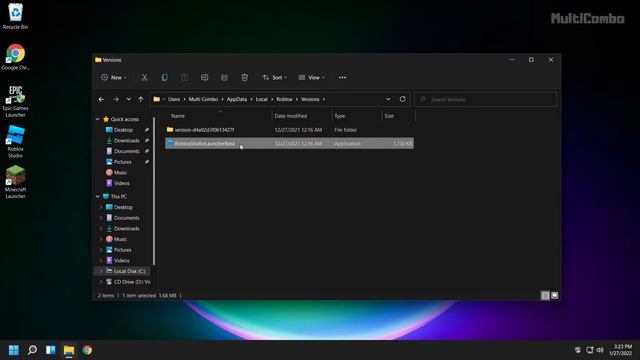Open Google Chrome desktop shortcut

[16, 57]
